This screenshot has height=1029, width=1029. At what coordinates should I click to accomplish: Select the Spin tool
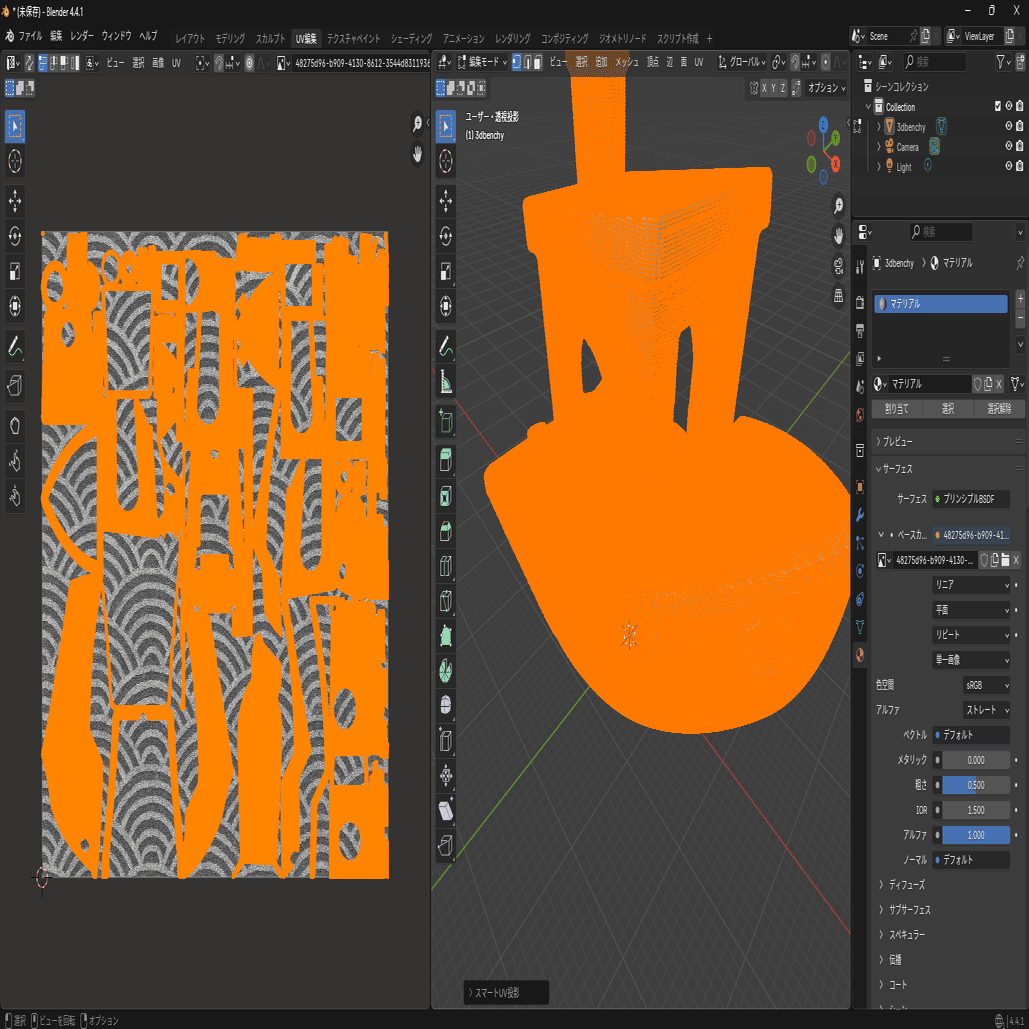click(446, 670)
